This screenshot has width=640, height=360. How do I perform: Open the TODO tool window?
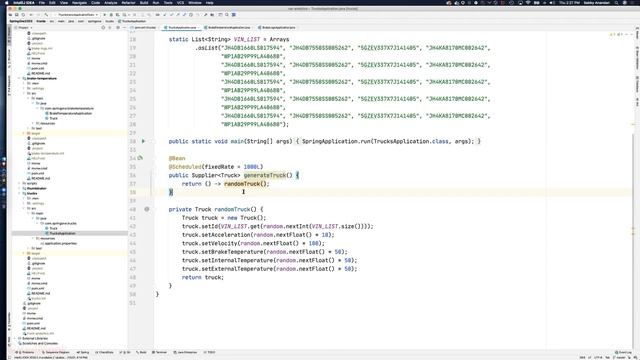[x=210, y=352]
